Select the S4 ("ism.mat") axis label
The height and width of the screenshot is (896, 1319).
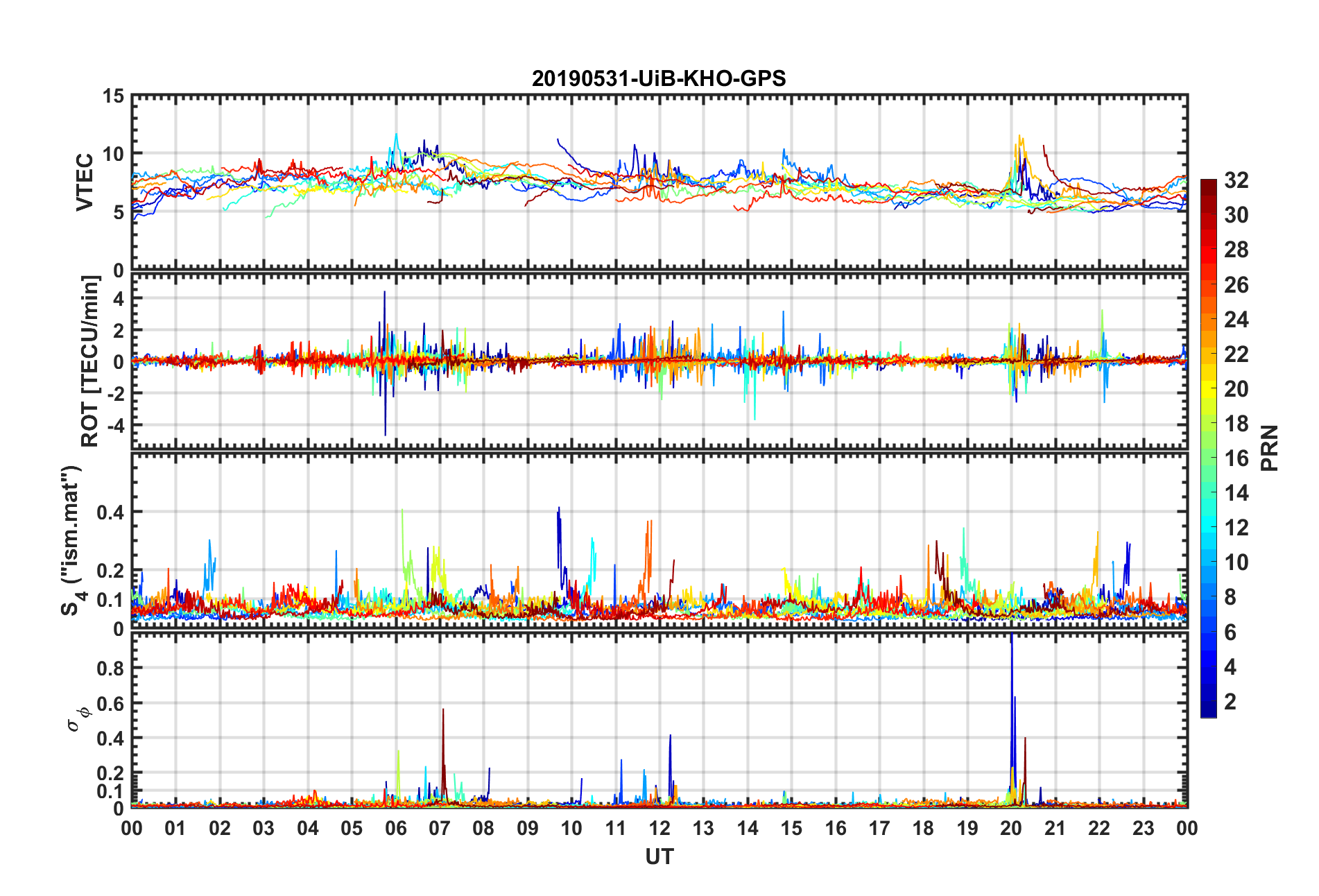pos(71,541)
